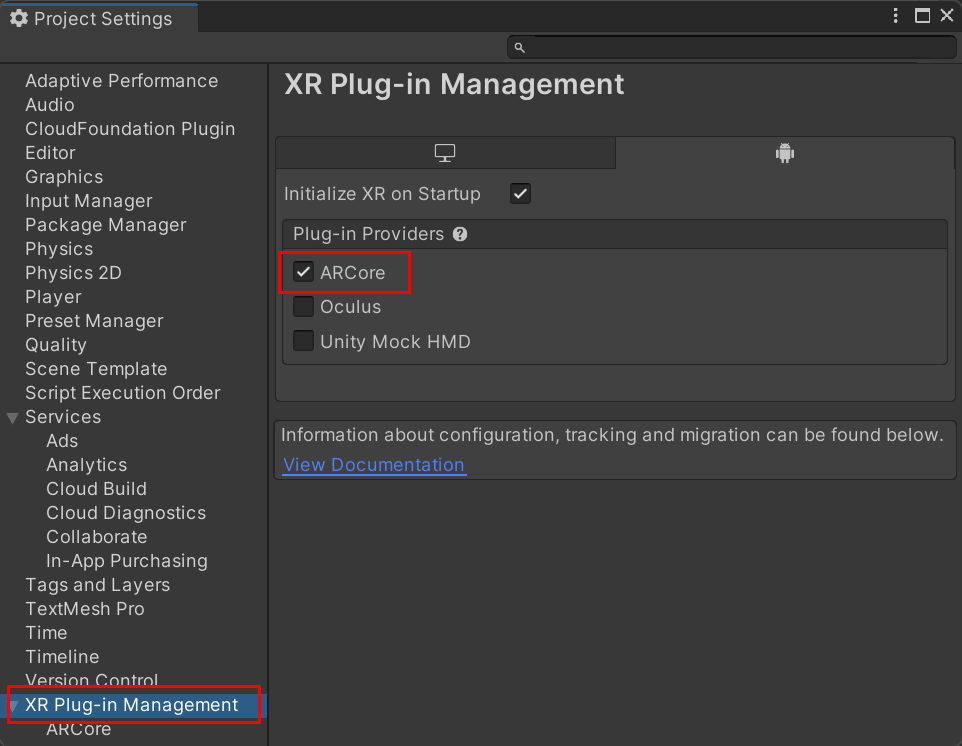Open Cloud Build settings
962x746 pixels.
pyautogui.click(x=96, y=488)
